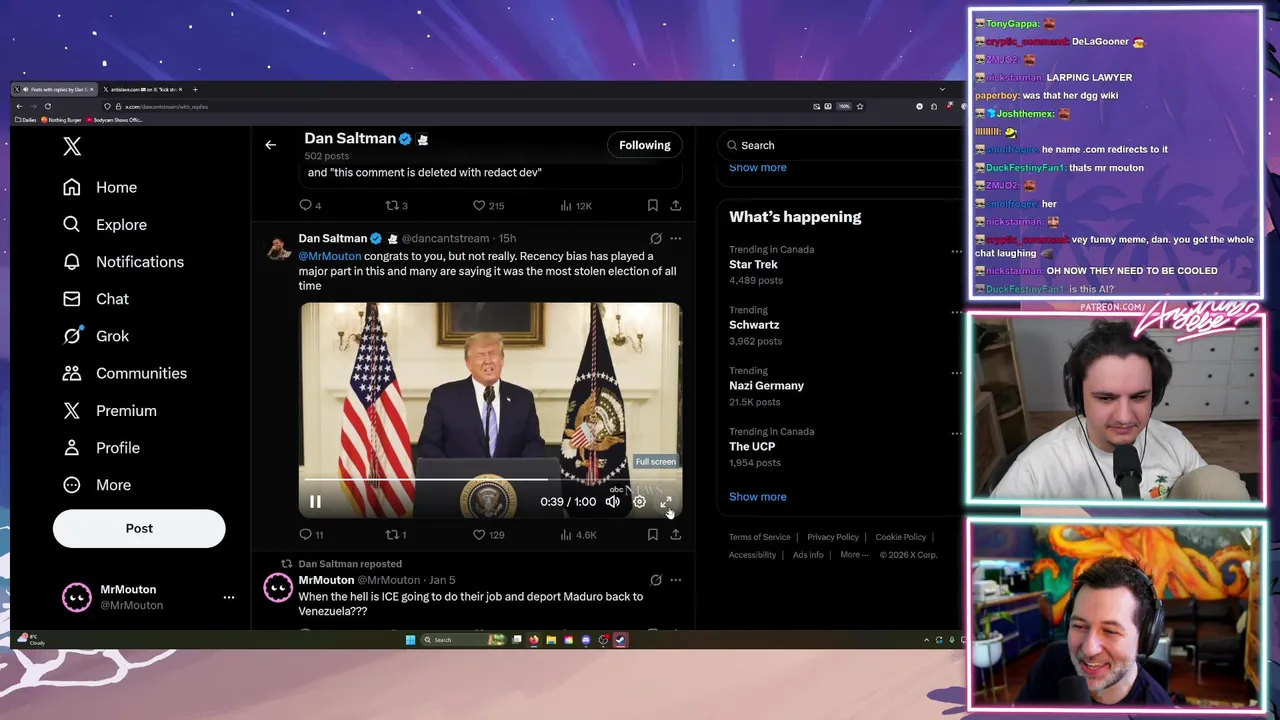Go to Home in the sidebar

coord(100,187)
